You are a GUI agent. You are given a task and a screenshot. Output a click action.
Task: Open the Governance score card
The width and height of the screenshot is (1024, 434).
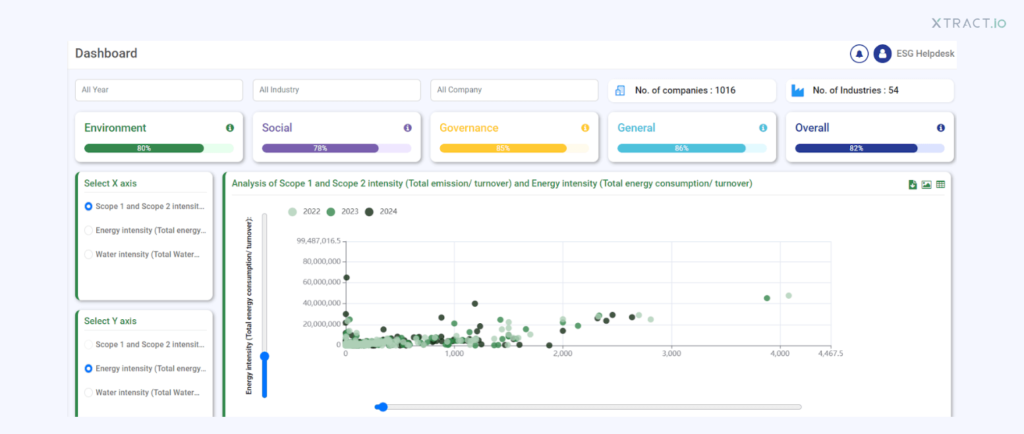point(514,137)
